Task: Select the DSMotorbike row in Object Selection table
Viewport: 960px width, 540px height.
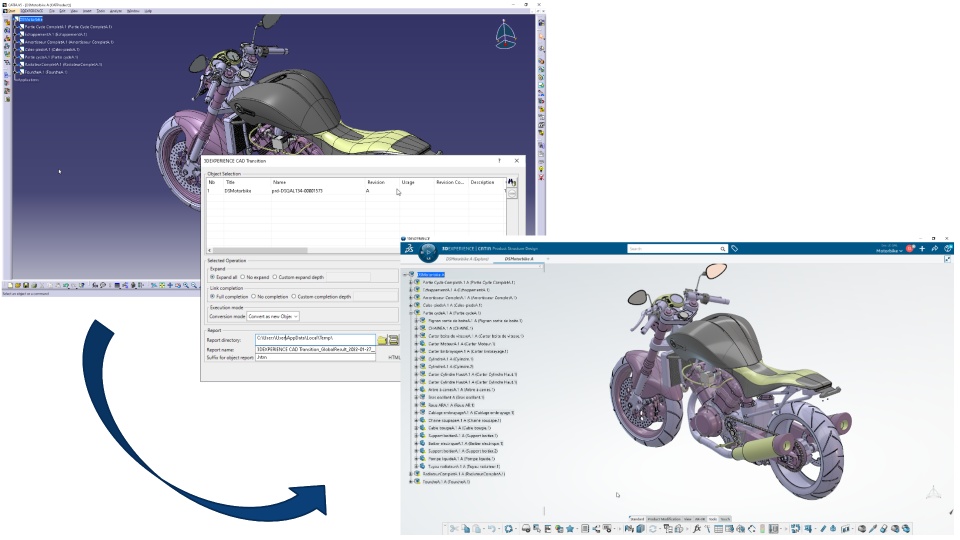Action: [x=356, y=191]
